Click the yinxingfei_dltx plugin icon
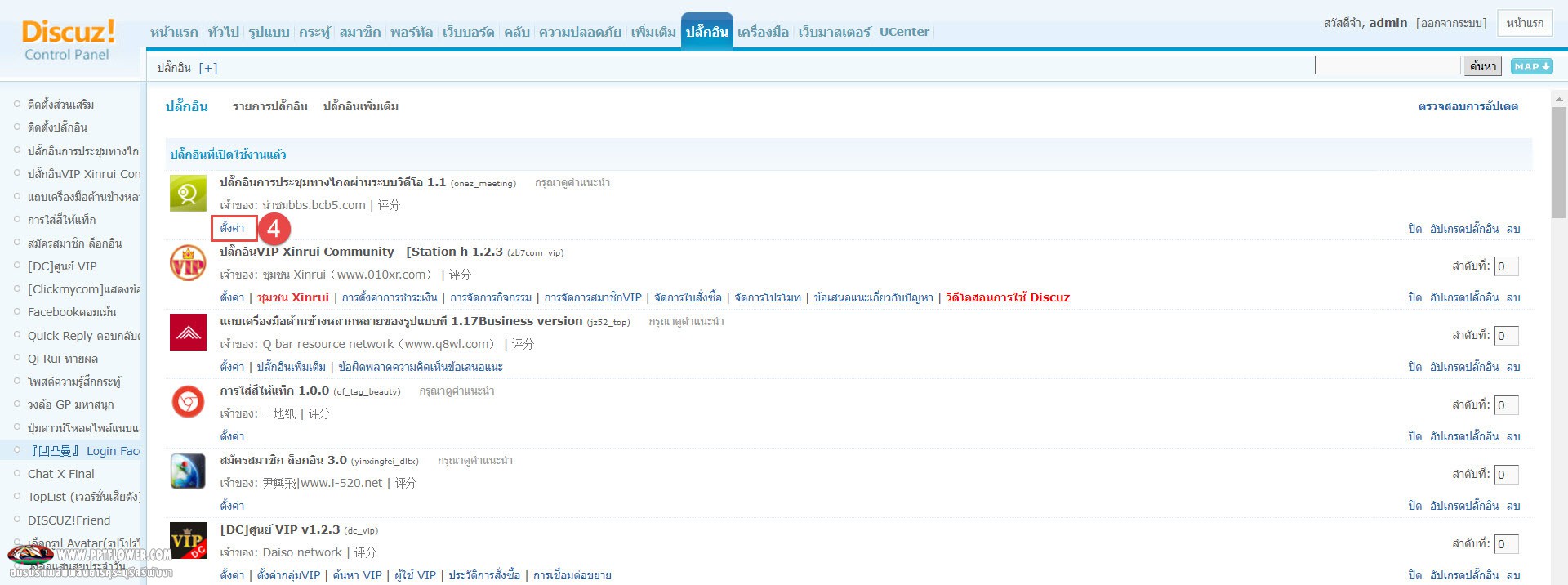 click(x=188, y=471)
